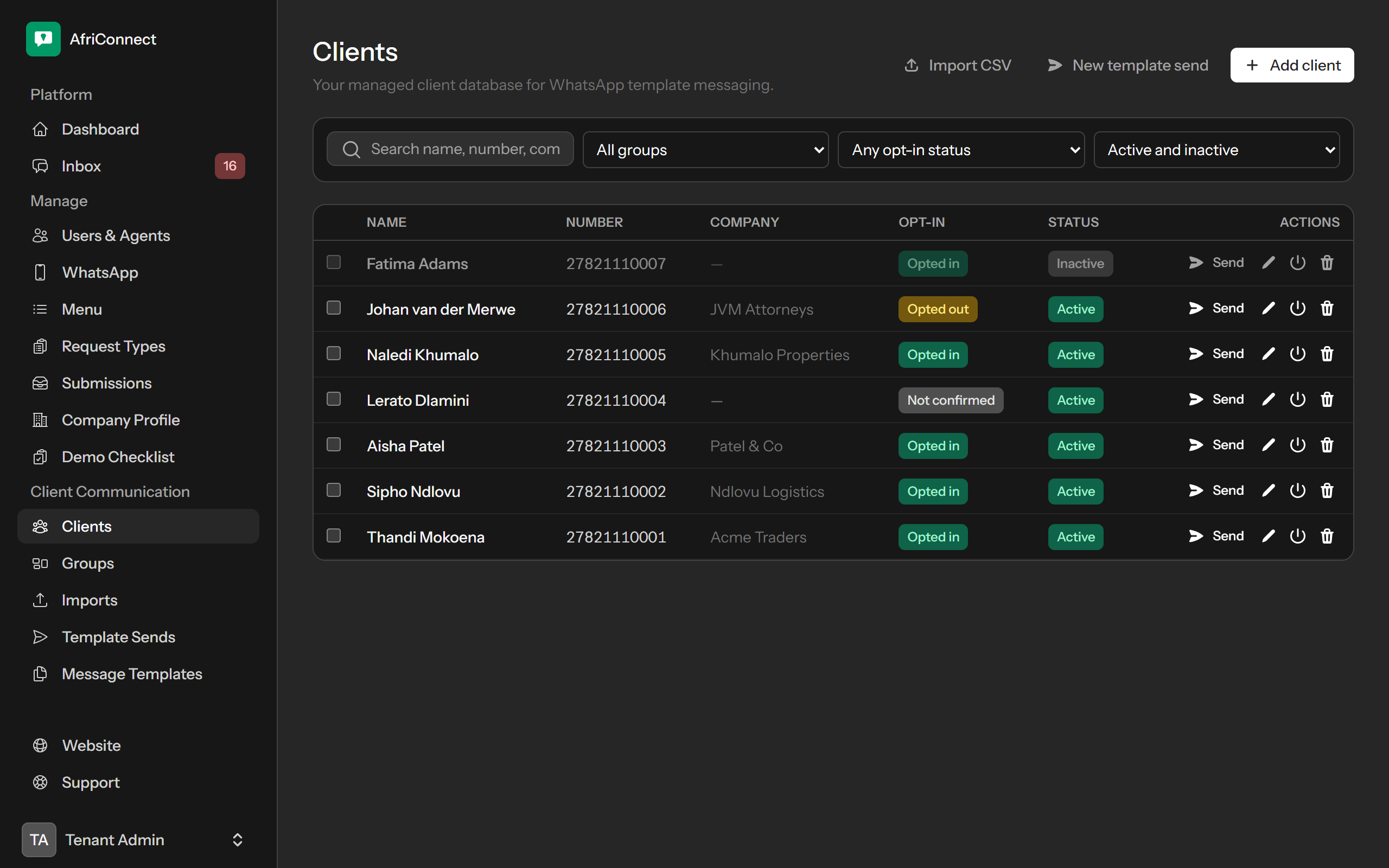Select Aisha Patel's row checkbox
Image resolution: width=1389 pixels, height=868 pixels.
click(x=334, y=444)
